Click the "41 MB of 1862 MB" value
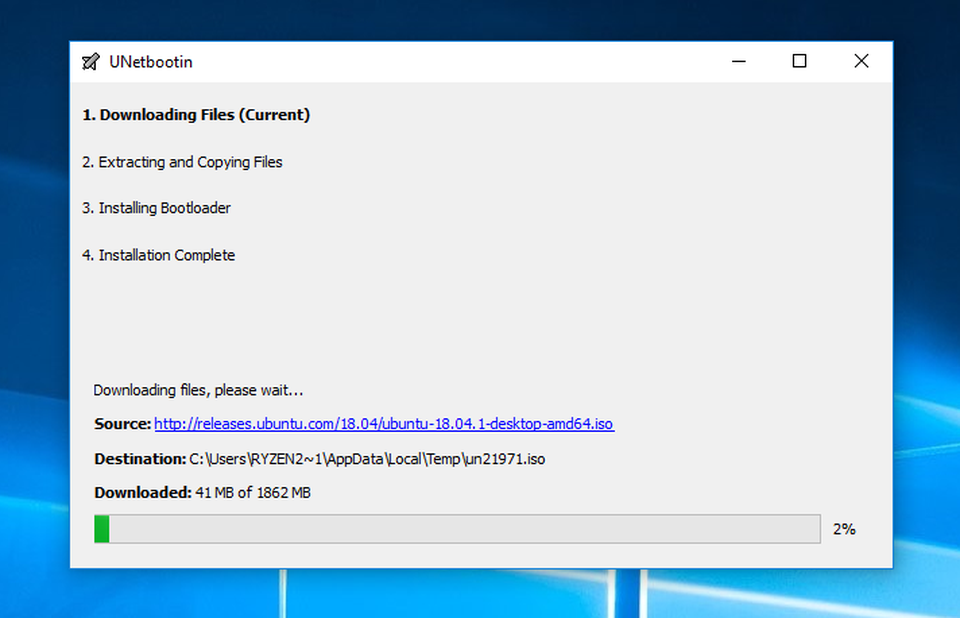Image resolution: width=960 pixels, height=618 pixels. 253,492
